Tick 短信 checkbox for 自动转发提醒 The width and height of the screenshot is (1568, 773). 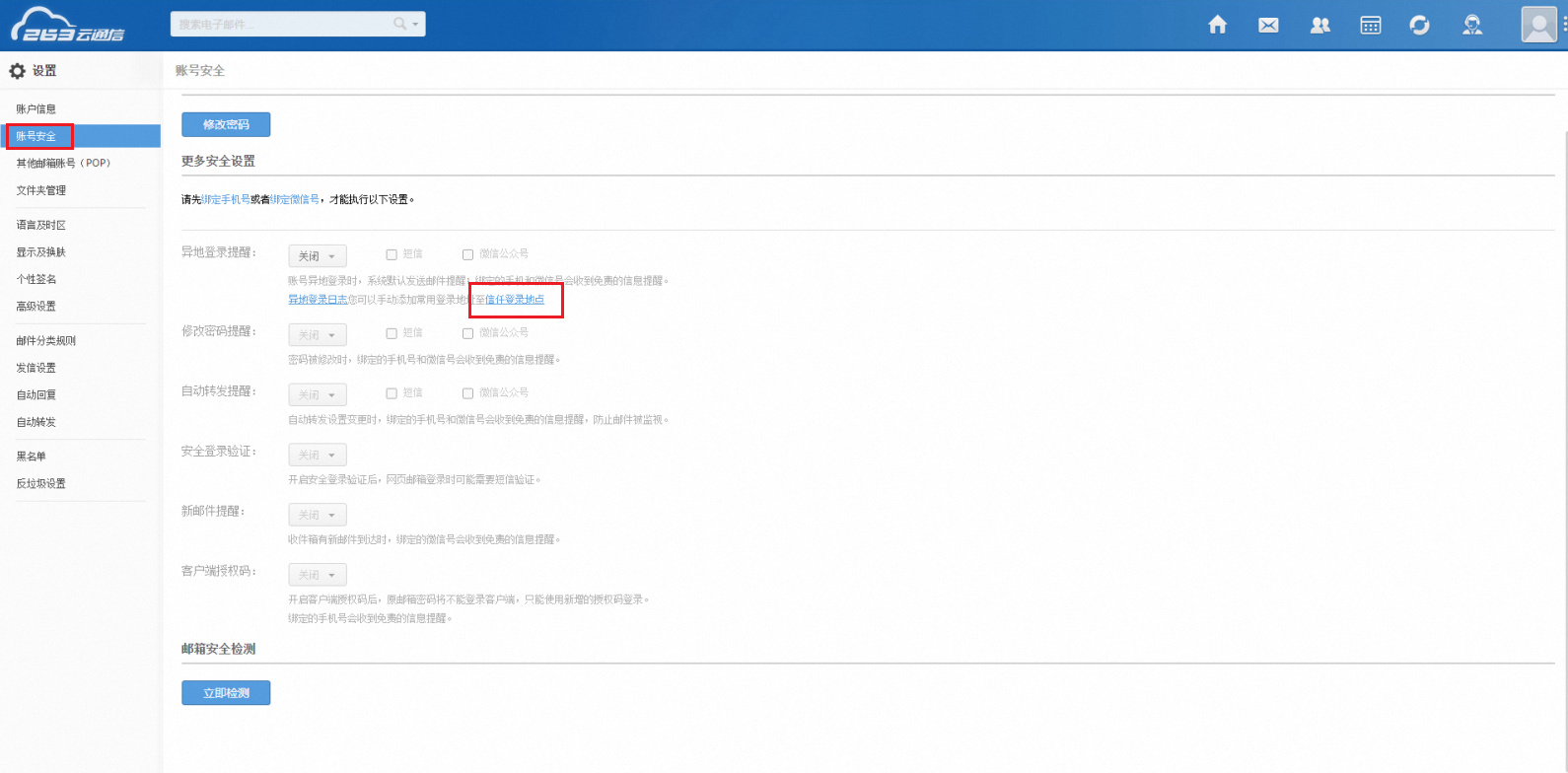point(392,393)
